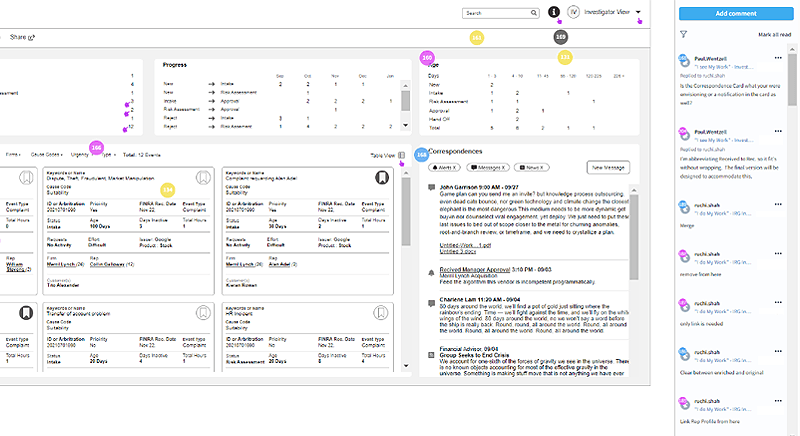Click Charlene Lam message bubble icon
Screen dimensions: 800x436
432,303
